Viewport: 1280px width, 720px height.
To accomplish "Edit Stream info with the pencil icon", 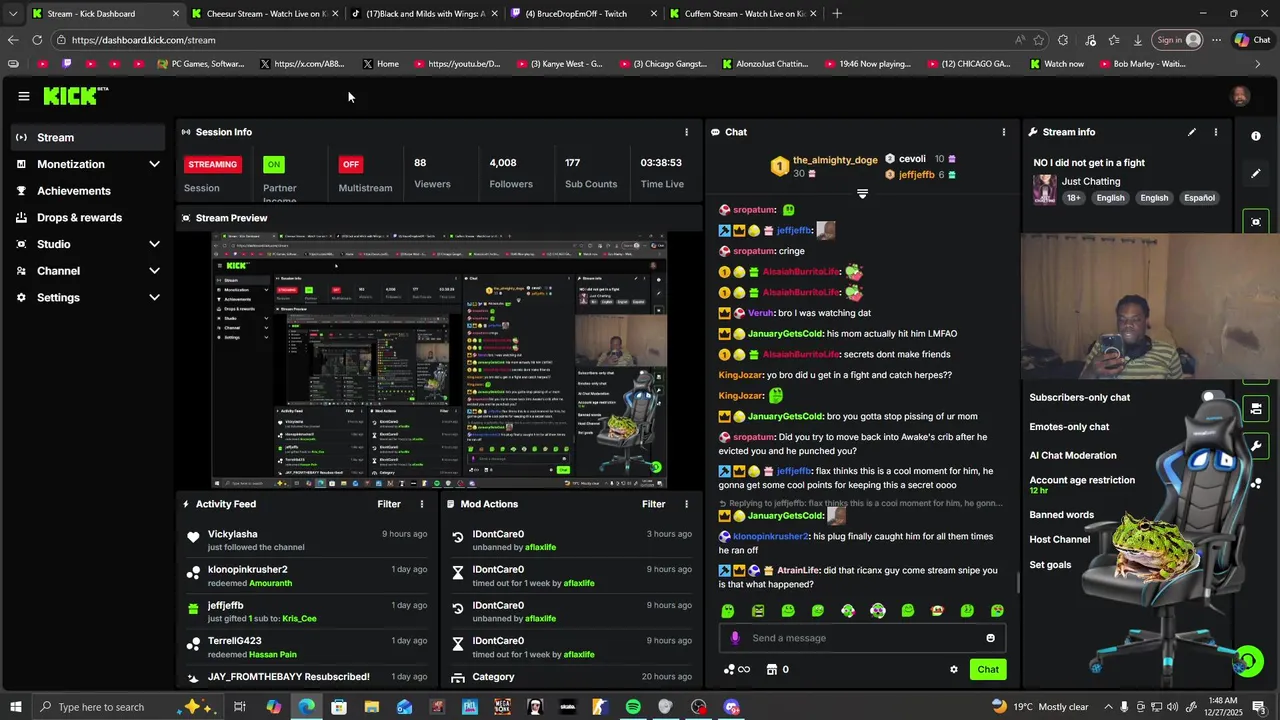I will 1192,132.
